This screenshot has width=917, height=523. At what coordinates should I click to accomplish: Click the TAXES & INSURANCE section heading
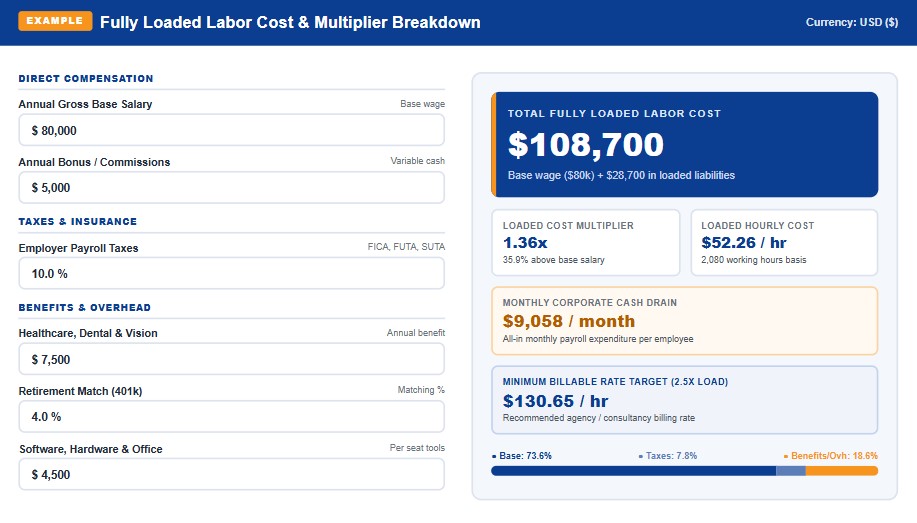click(78, 222)
